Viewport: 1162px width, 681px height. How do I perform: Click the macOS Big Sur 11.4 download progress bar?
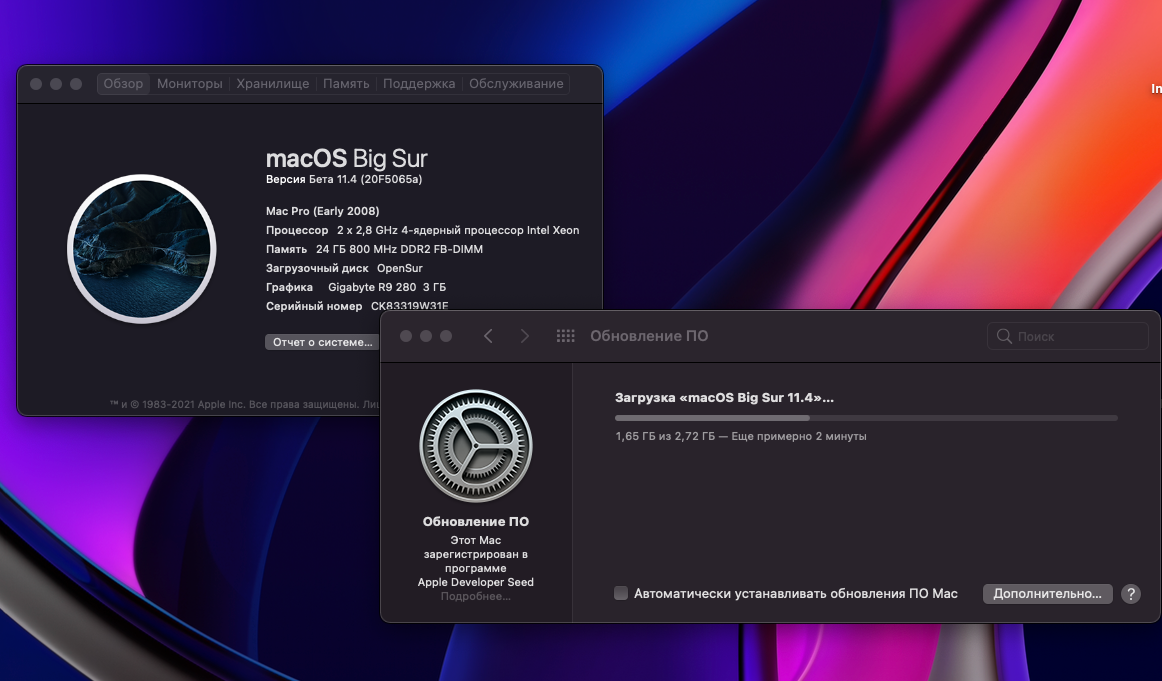[866, 418]
